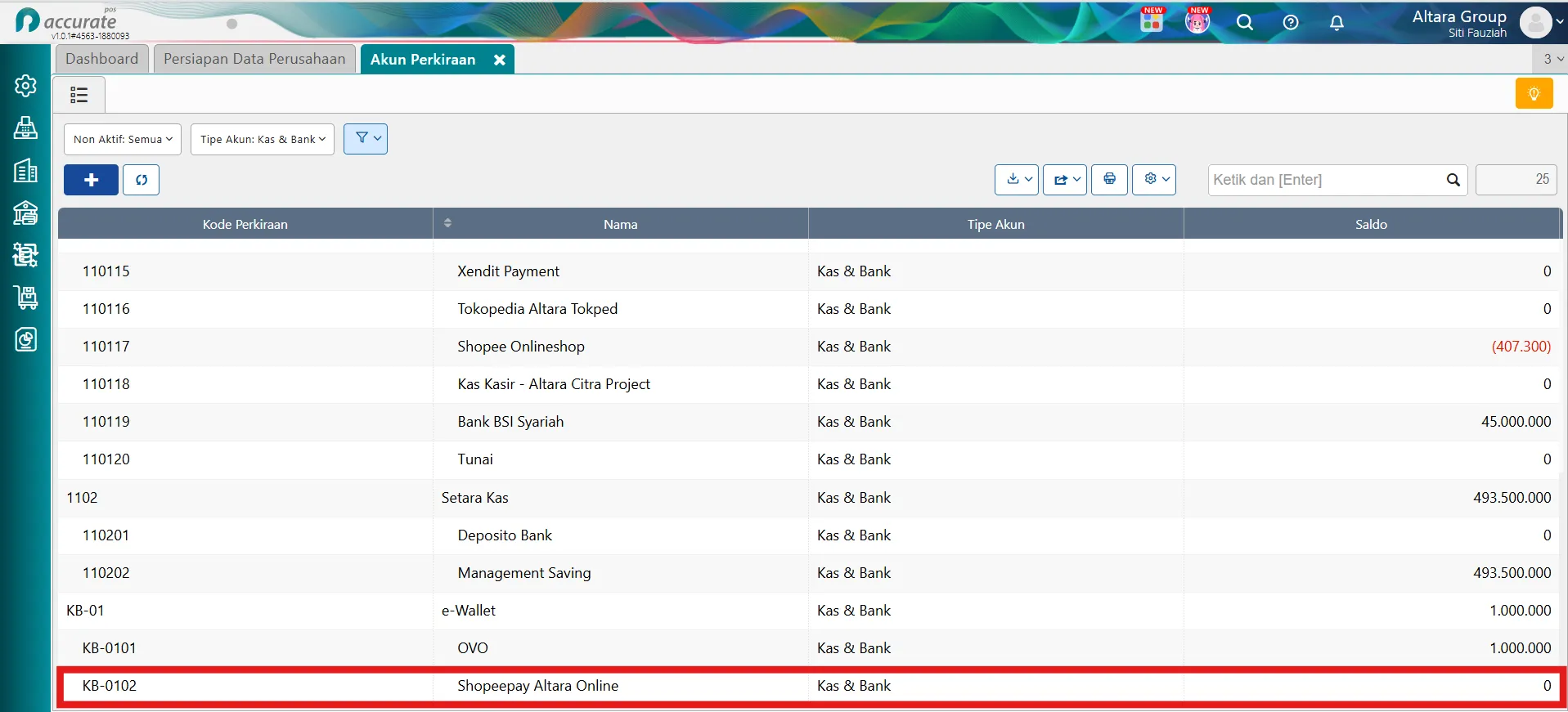Open the funnel filter dropdown
The image size is (1568, 712).
(x=366, y=138)
